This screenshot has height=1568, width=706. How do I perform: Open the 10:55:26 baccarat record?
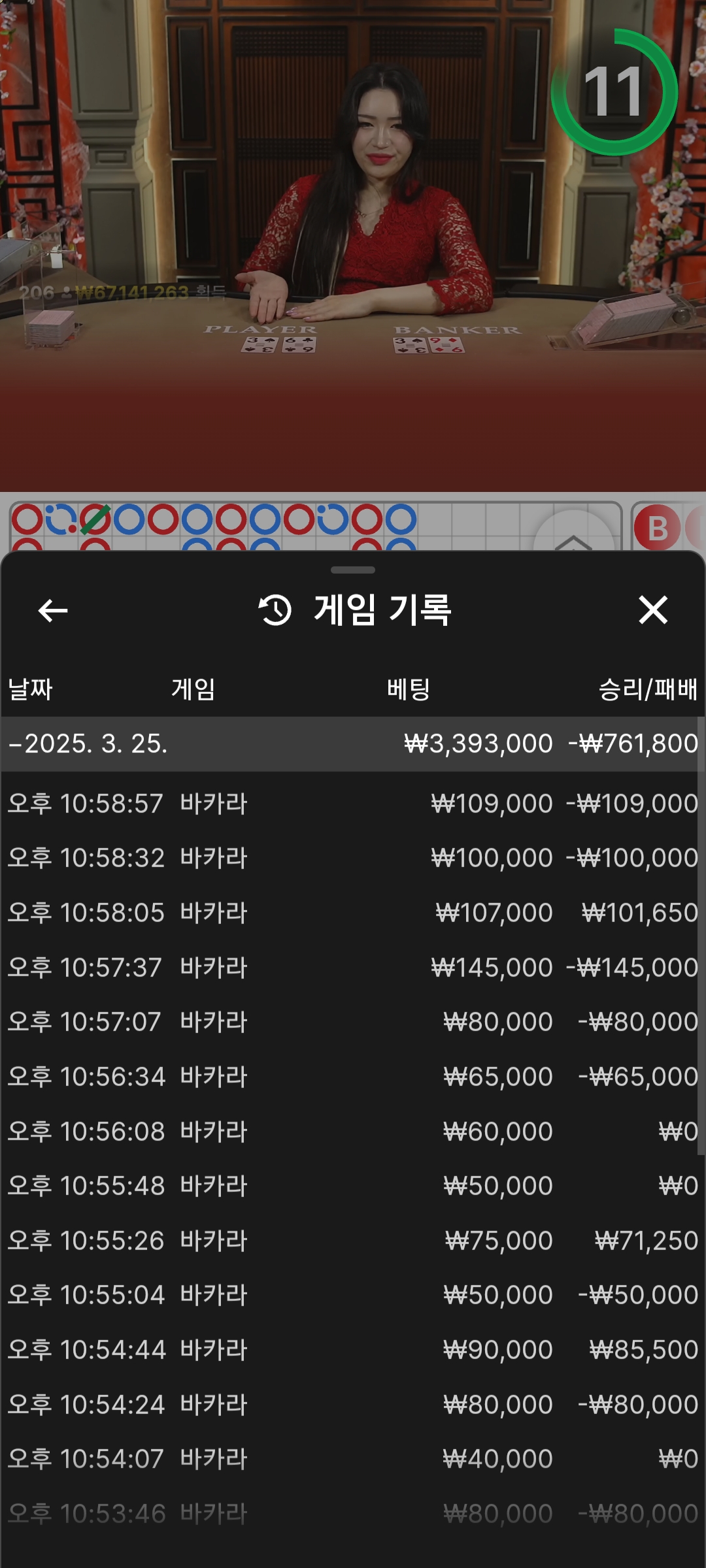[353, 1241]
